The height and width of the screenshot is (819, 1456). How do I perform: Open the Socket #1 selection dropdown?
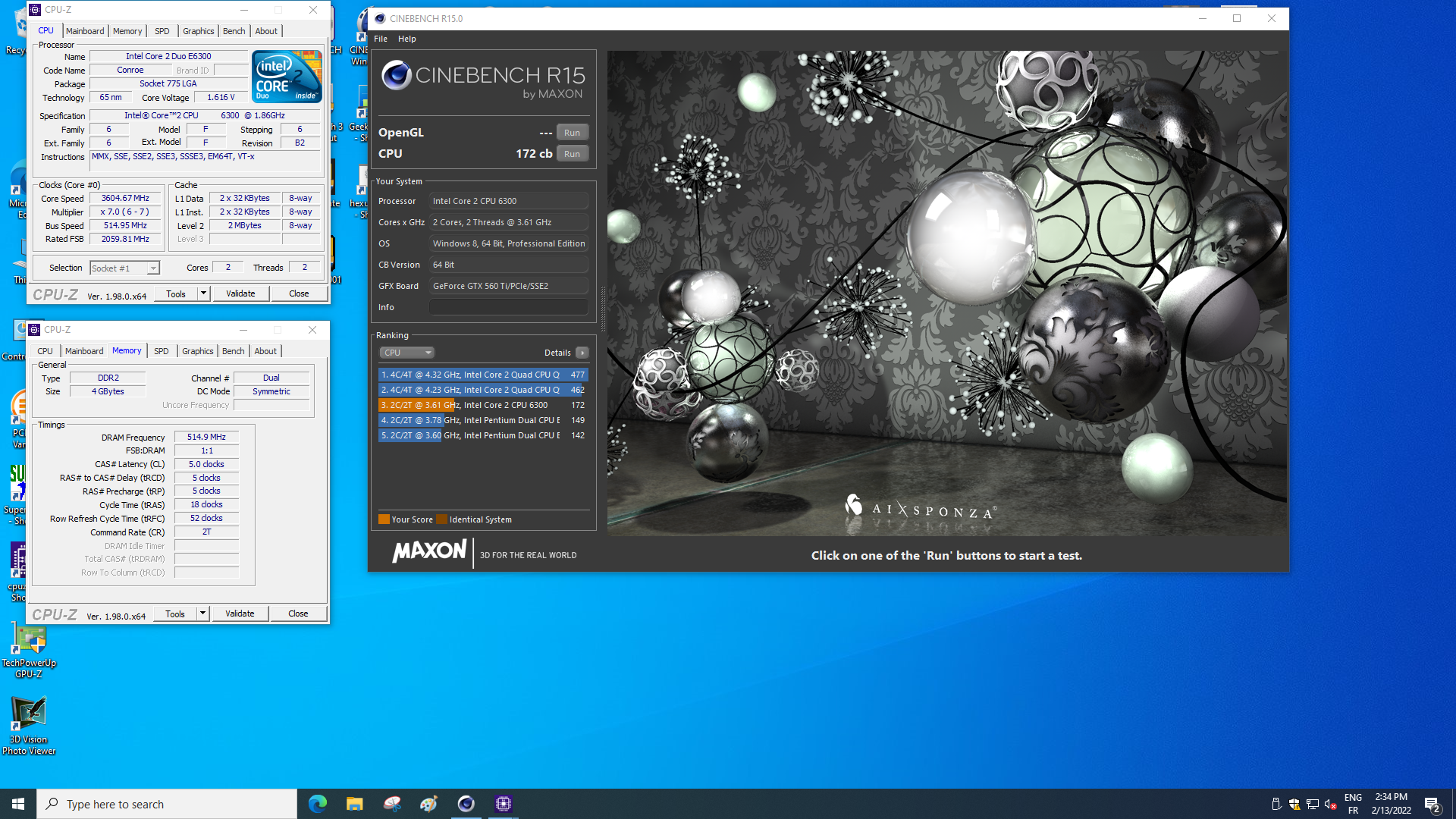tap(125, 268)
